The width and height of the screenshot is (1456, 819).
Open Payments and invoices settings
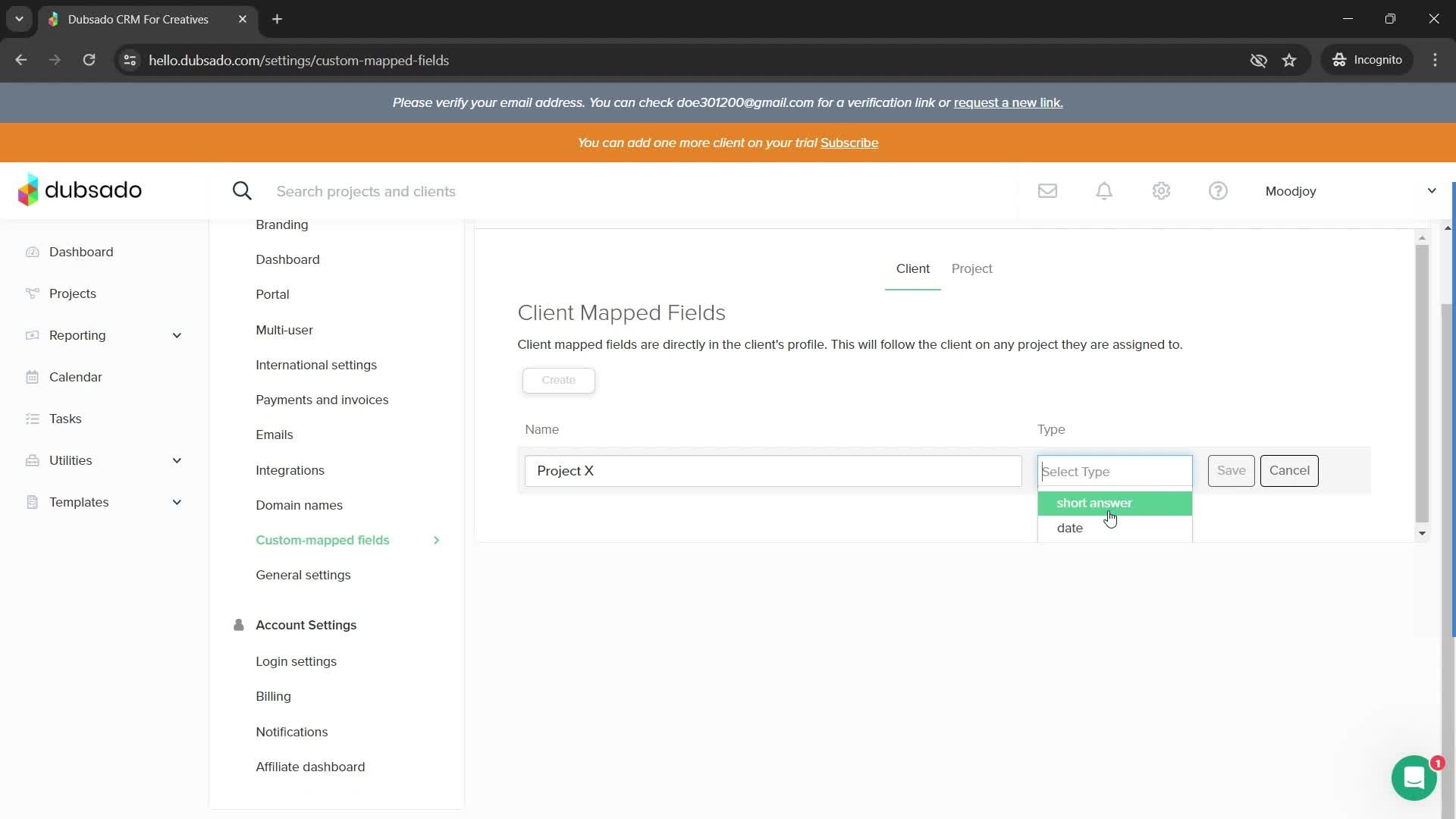point(322,400)
